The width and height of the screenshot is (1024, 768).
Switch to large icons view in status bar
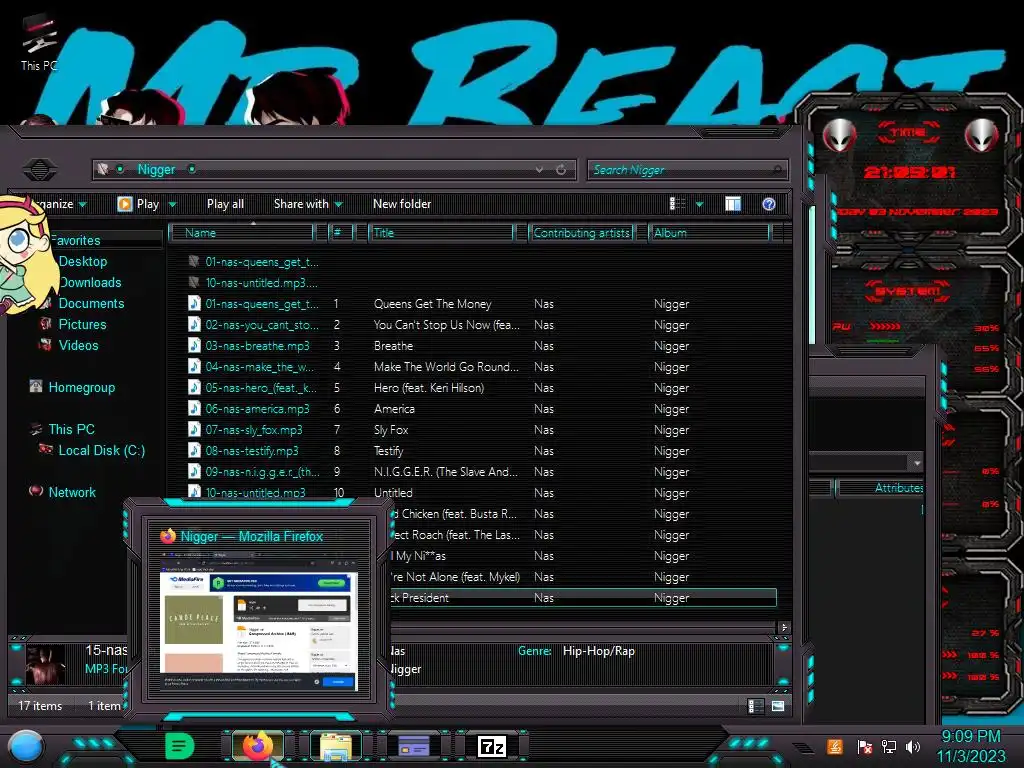pyautogui.click(x=778, y=706)
